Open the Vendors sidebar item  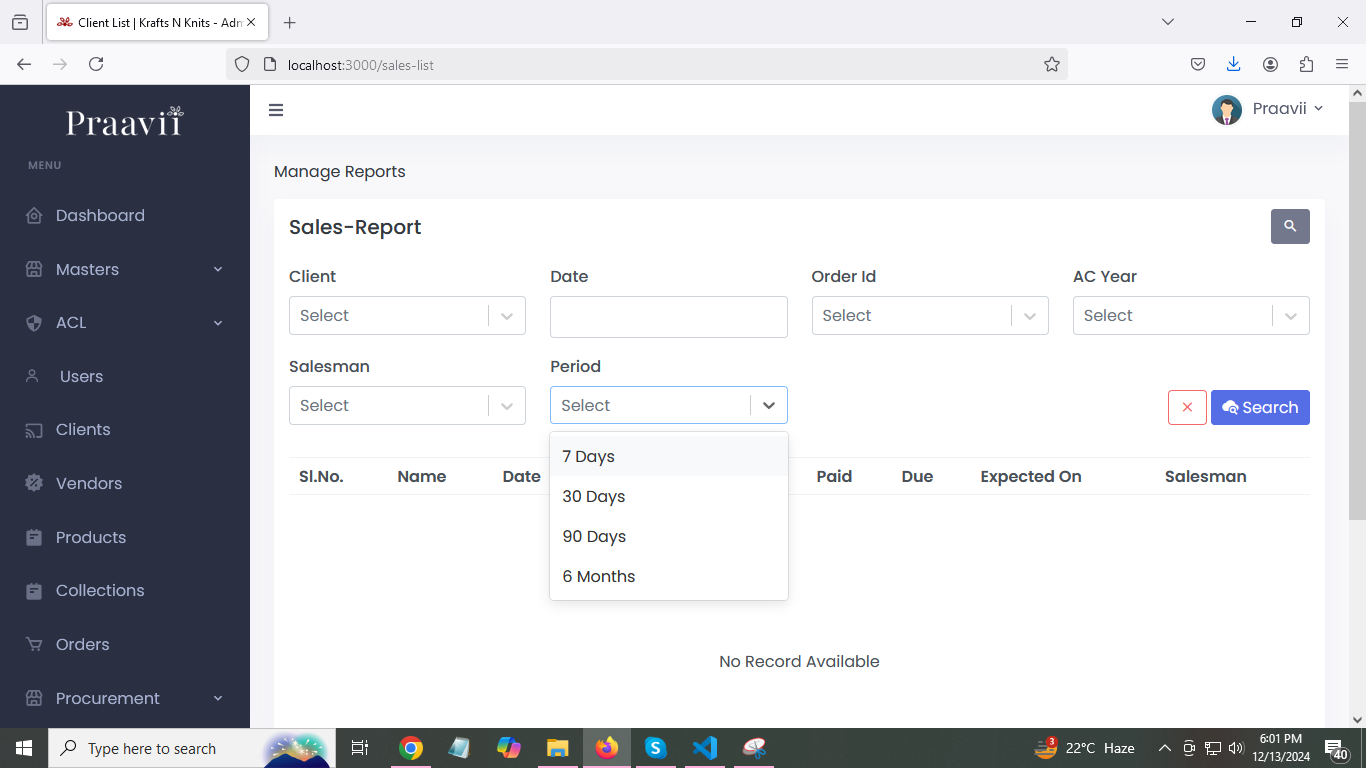coord(88,484)
